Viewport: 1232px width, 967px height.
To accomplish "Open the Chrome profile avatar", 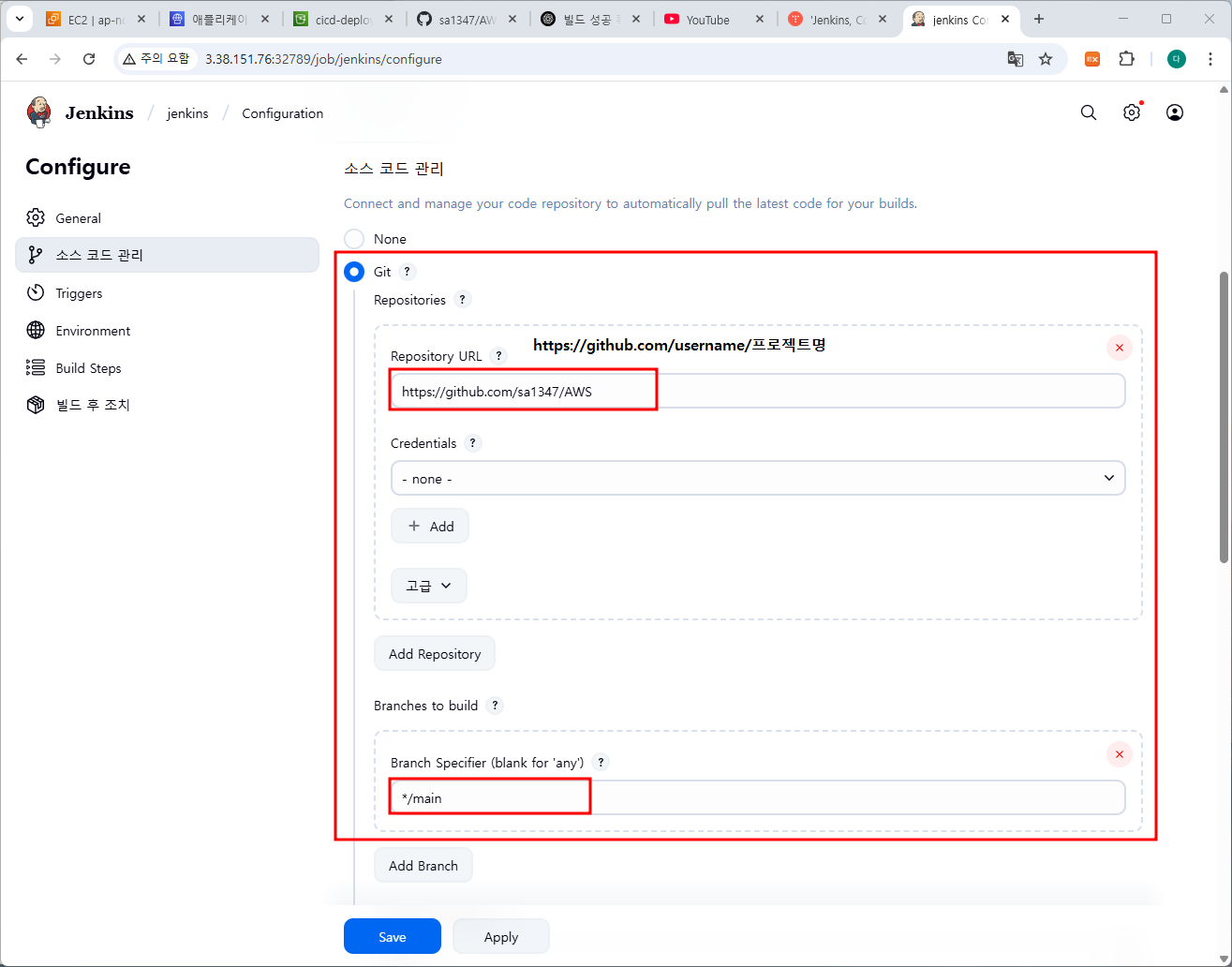I will click(x=1177, y=59).
